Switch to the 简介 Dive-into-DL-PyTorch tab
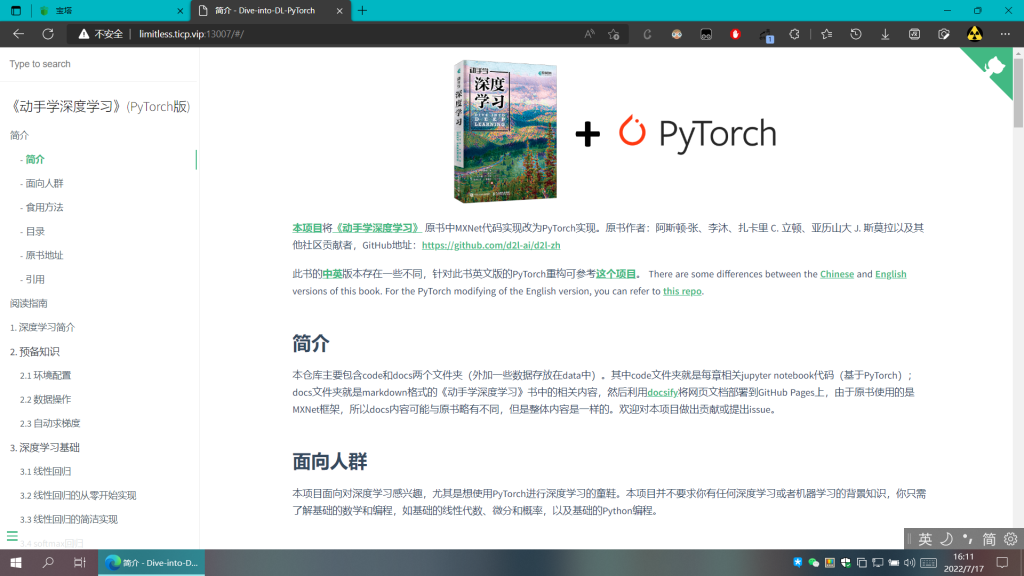This screenshot has width=1024, height=576. point(270,10)
